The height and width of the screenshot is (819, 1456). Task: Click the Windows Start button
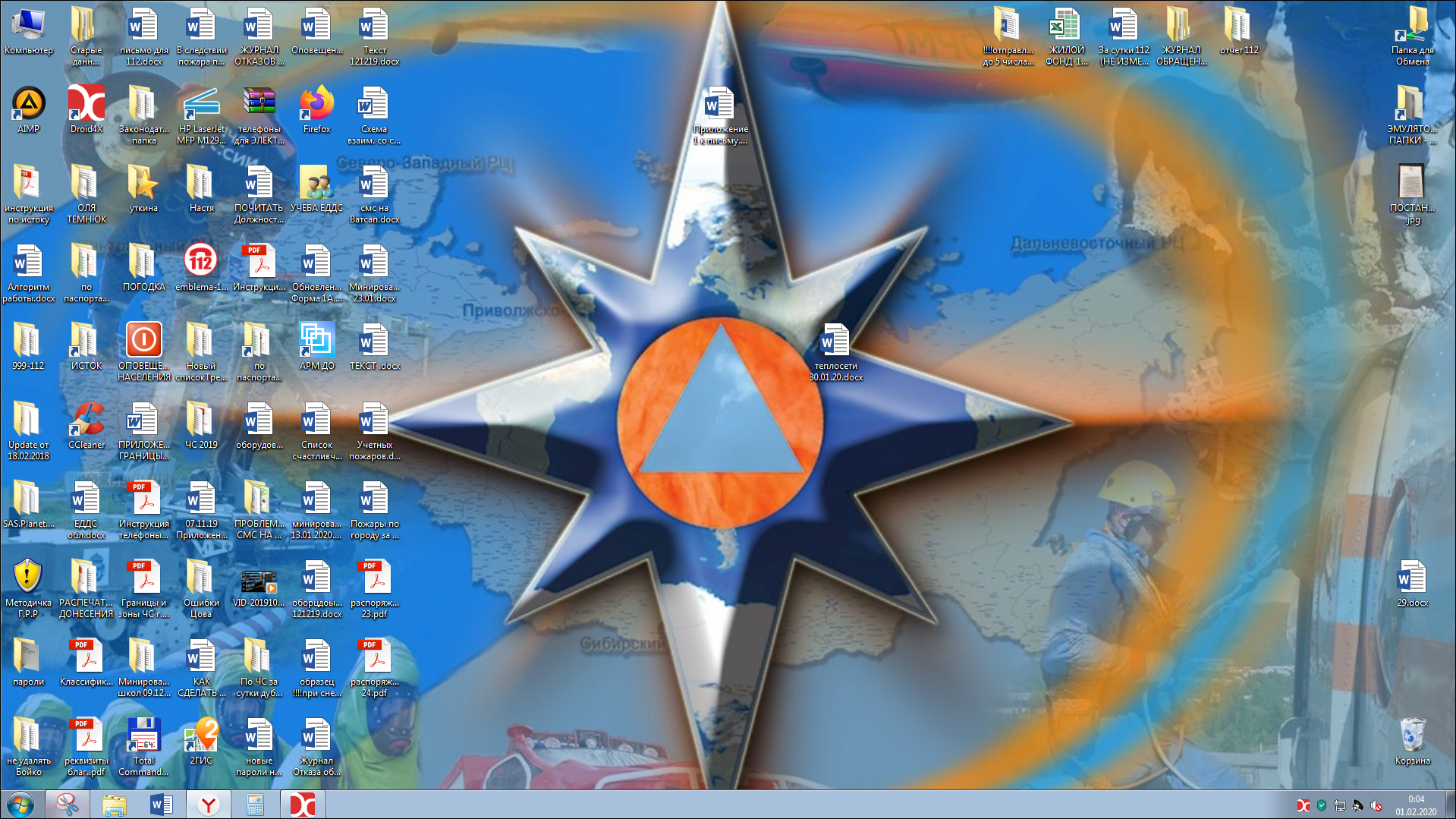pos(20,805)
